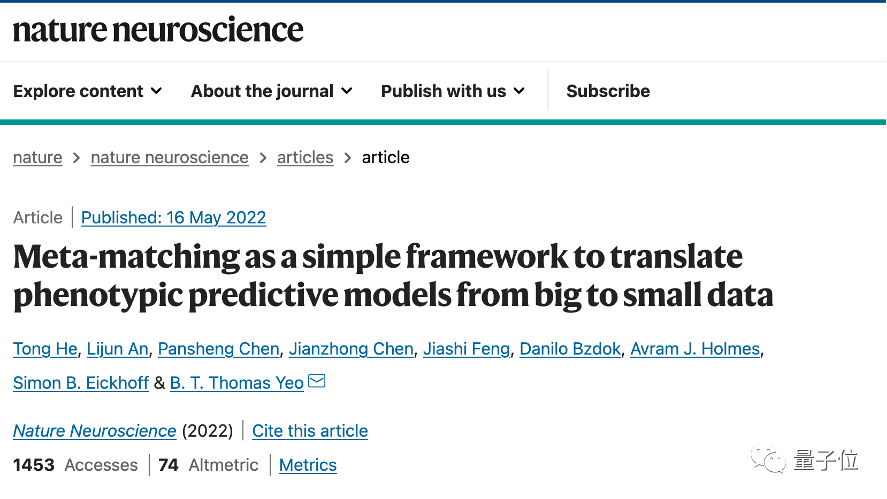Viewport: 887px width, 499px height.
Task: Click the Published: 16 May 2022 link
Action: pos(173,217)
